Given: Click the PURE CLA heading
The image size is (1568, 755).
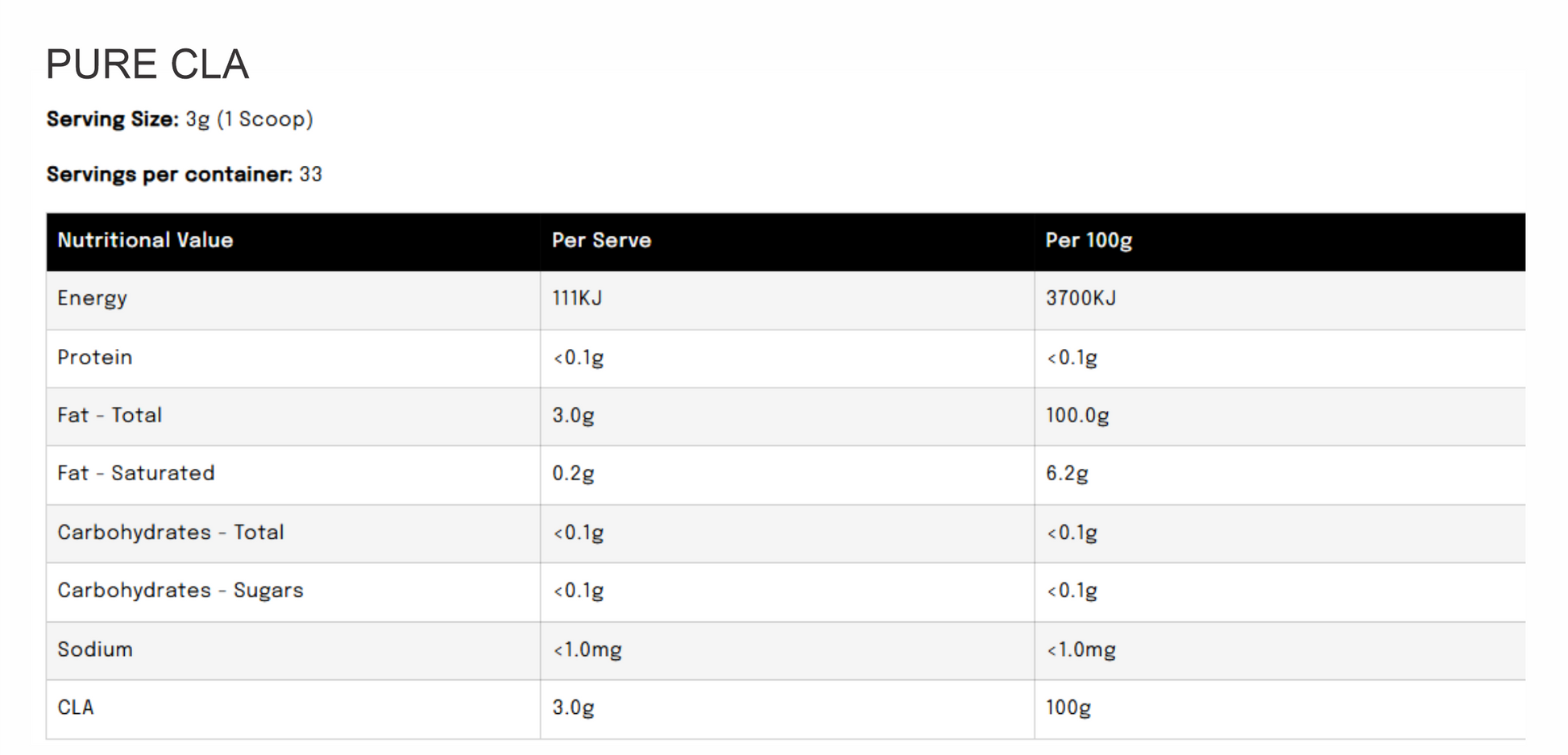Looking at the screenshot, I should pos(147,64).
